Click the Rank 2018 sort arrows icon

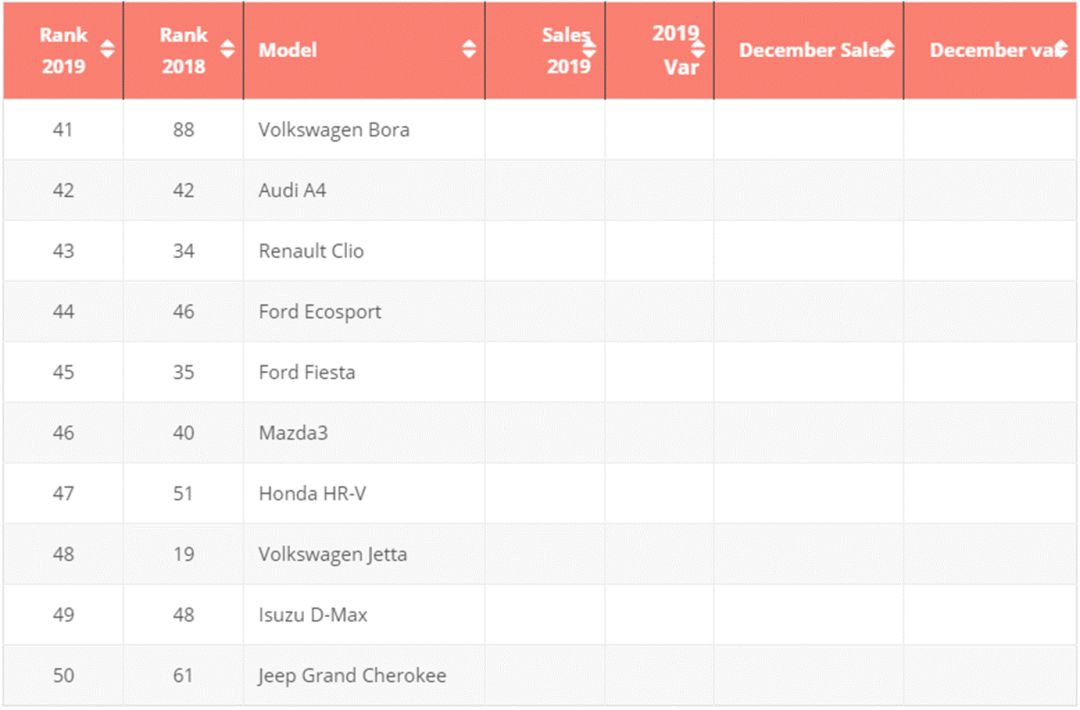[227, 49]
